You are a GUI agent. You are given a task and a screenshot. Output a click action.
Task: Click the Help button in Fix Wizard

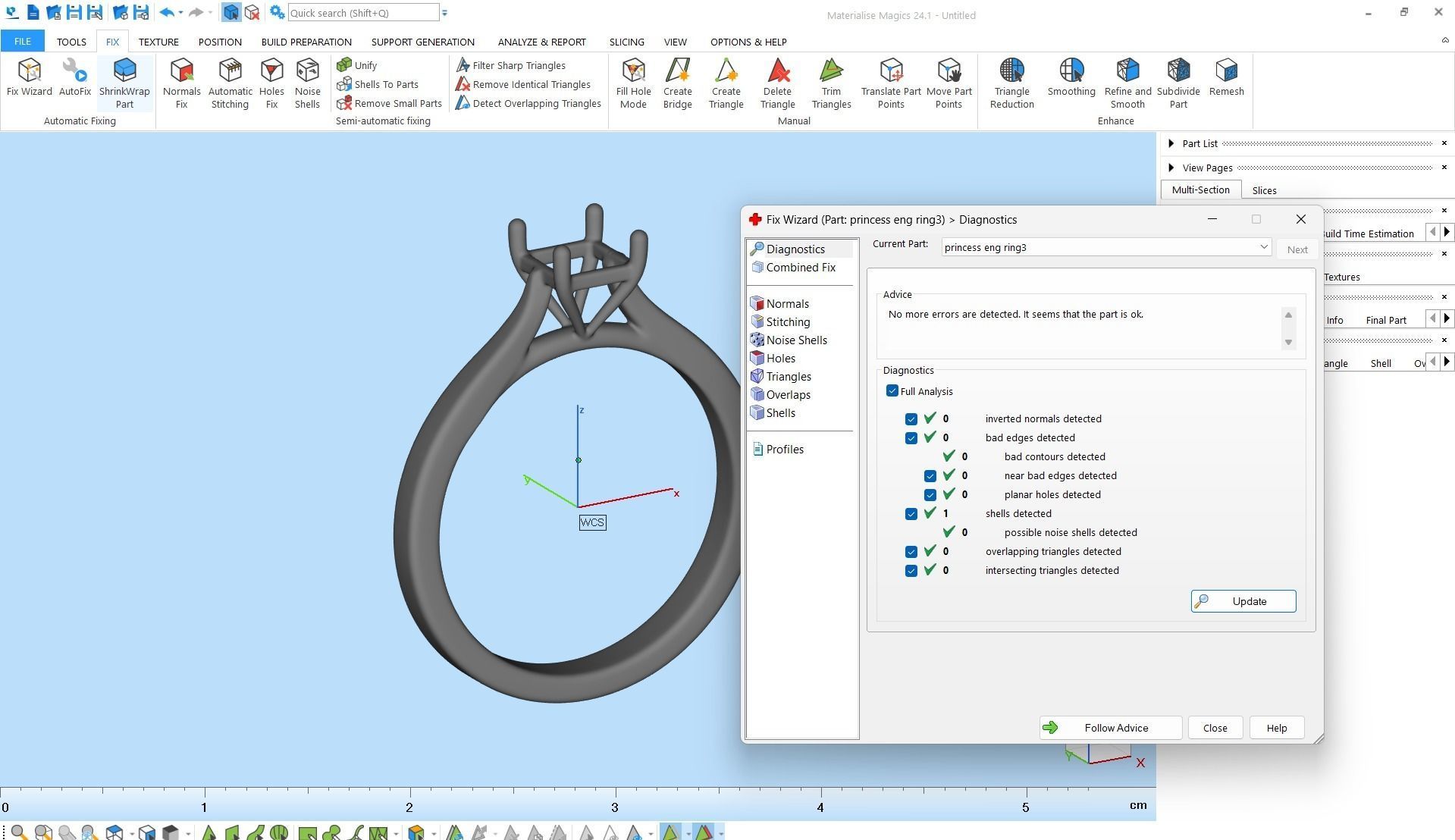(x=1276, y=728)
